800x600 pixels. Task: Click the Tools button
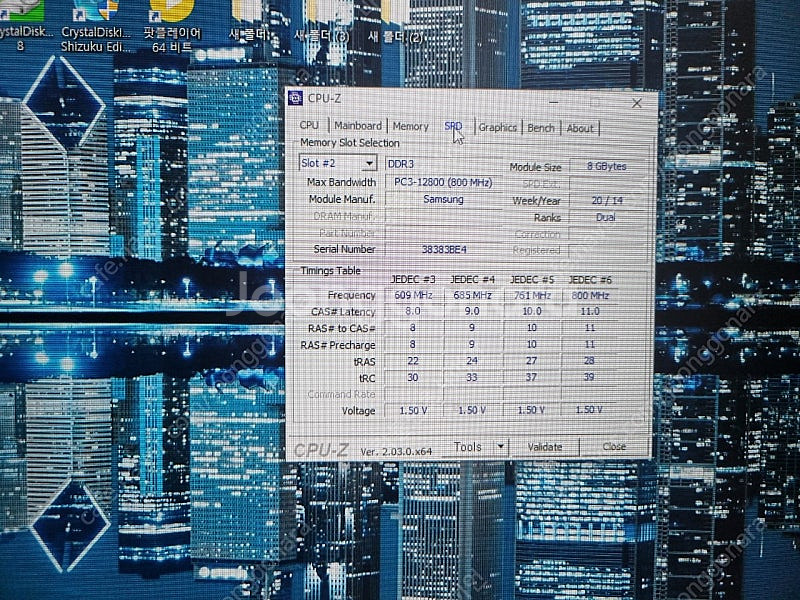[468, 447]
